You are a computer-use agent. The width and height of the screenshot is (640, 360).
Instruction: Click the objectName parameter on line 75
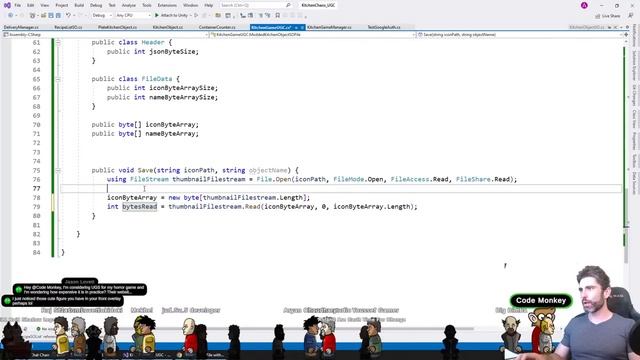[268, 170]
